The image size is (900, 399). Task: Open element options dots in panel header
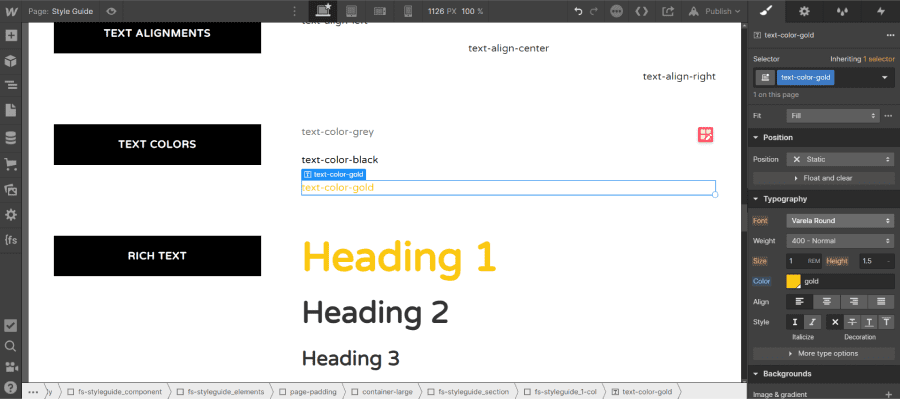tap(890, 35)
